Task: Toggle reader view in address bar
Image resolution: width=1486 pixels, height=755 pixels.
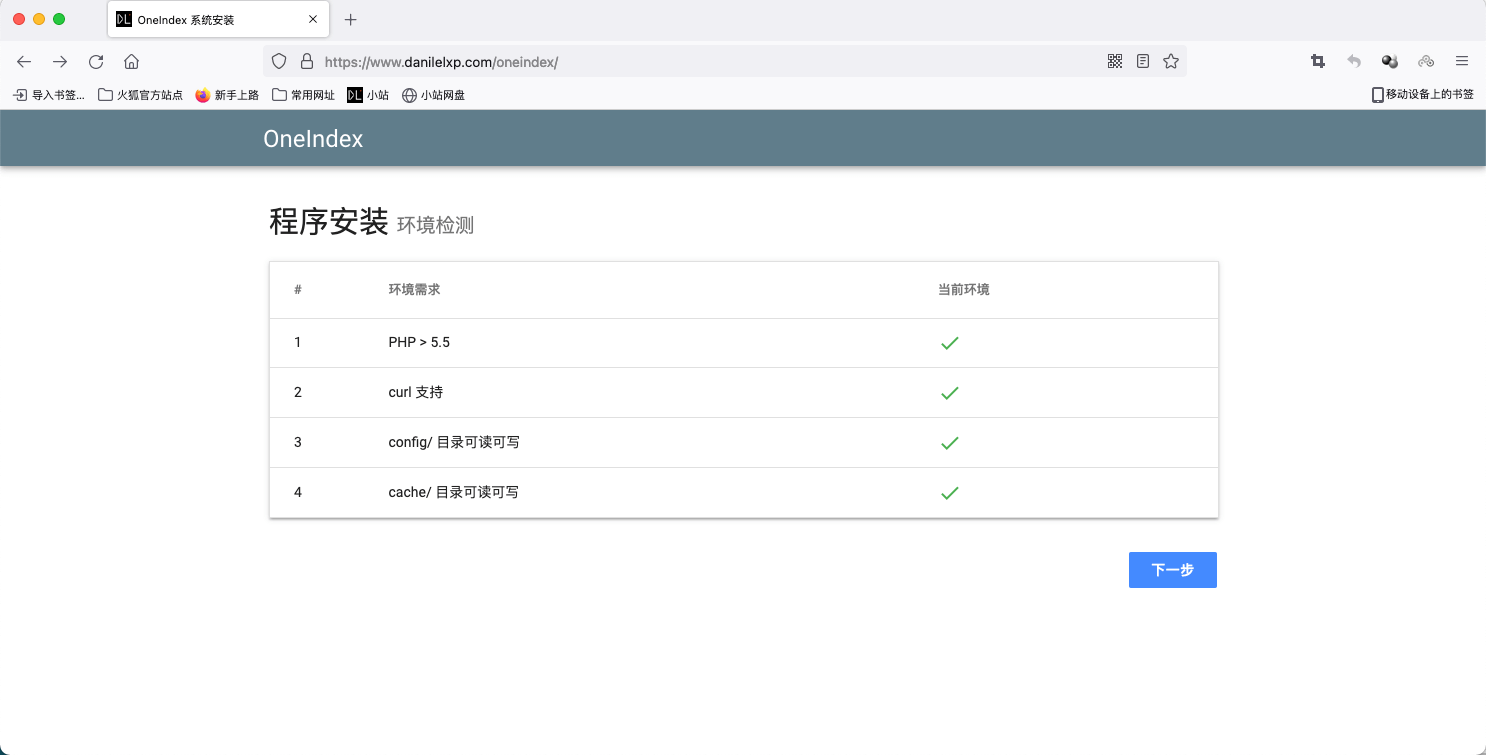Action: click(1143, 61)
